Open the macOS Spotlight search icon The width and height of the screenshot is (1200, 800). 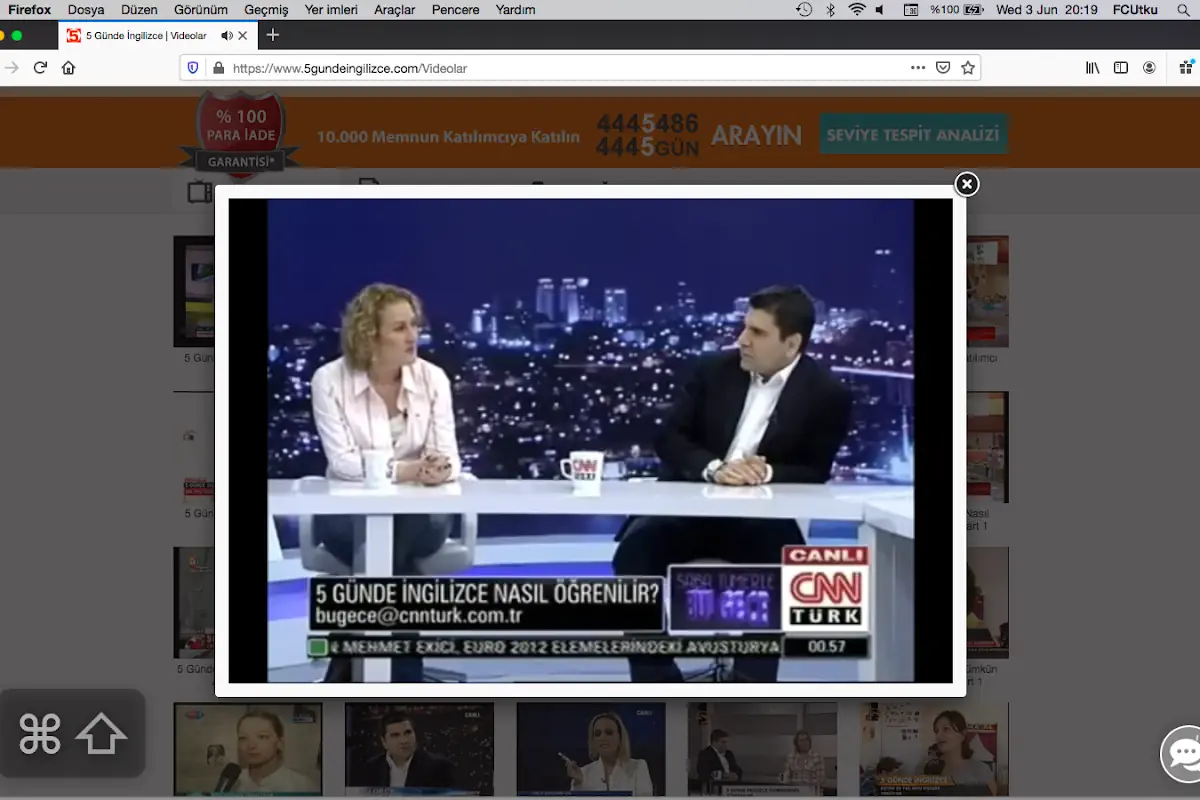click(1181, 10)
